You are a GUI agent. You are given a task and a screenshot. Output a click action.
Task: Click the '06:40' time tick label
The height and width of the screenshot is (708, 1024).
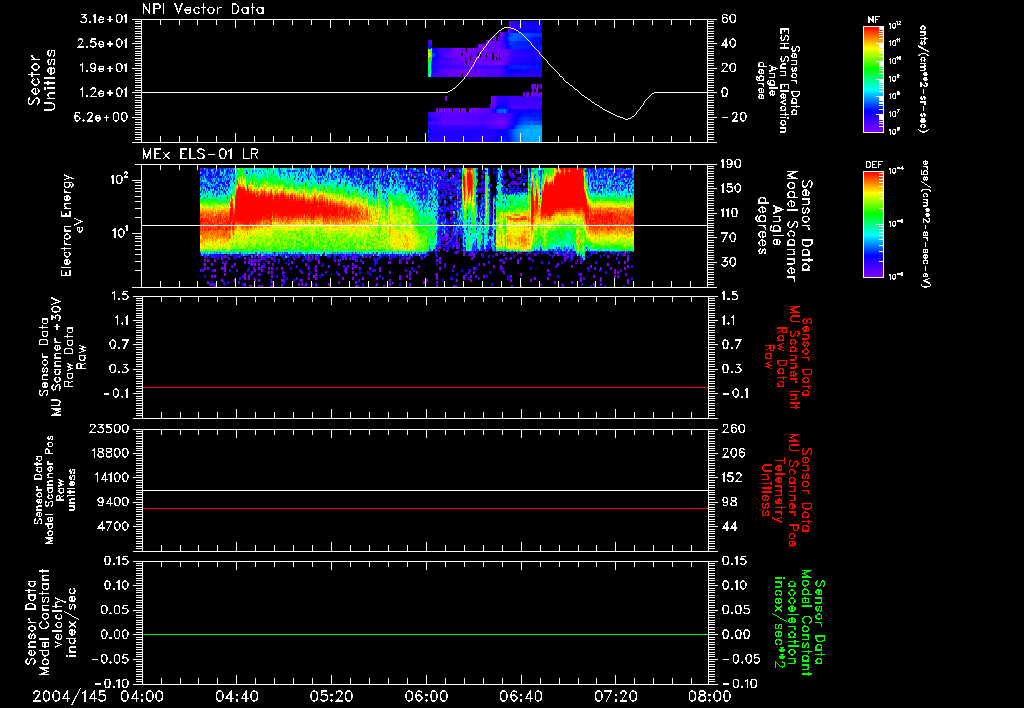[520, 696]
